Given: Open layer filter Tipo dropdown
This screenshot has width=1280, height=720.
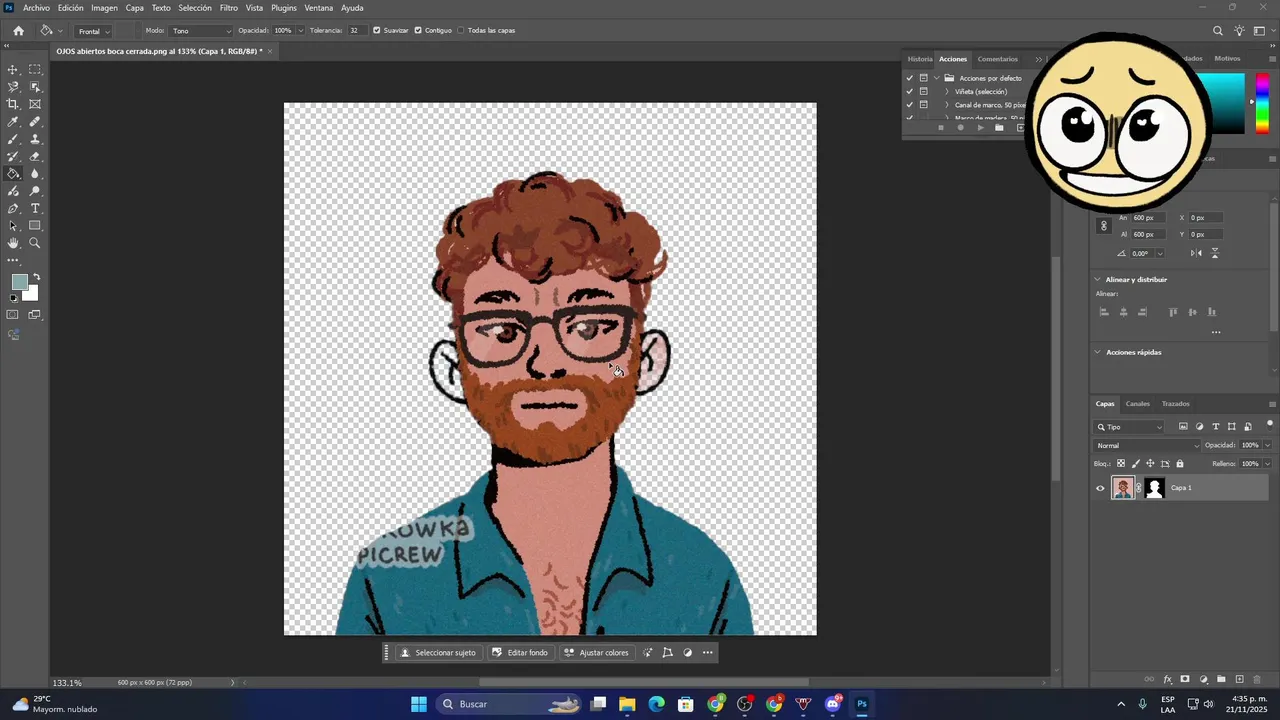Looking at the screenshot, I should [1130, 427].
